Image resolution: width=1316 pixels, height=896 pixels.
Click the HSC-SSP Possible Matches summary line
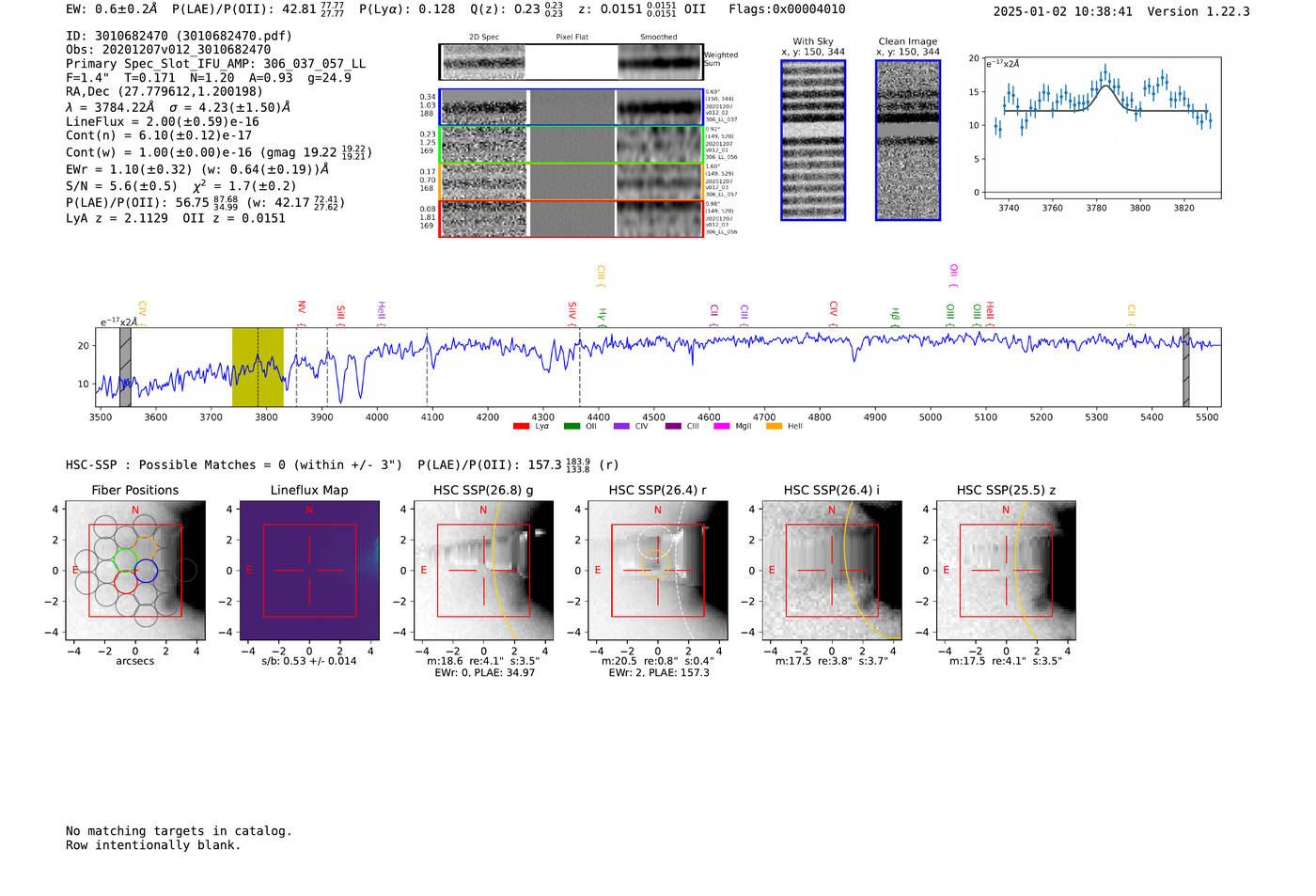pyautogui.click(x=342, y=465)
